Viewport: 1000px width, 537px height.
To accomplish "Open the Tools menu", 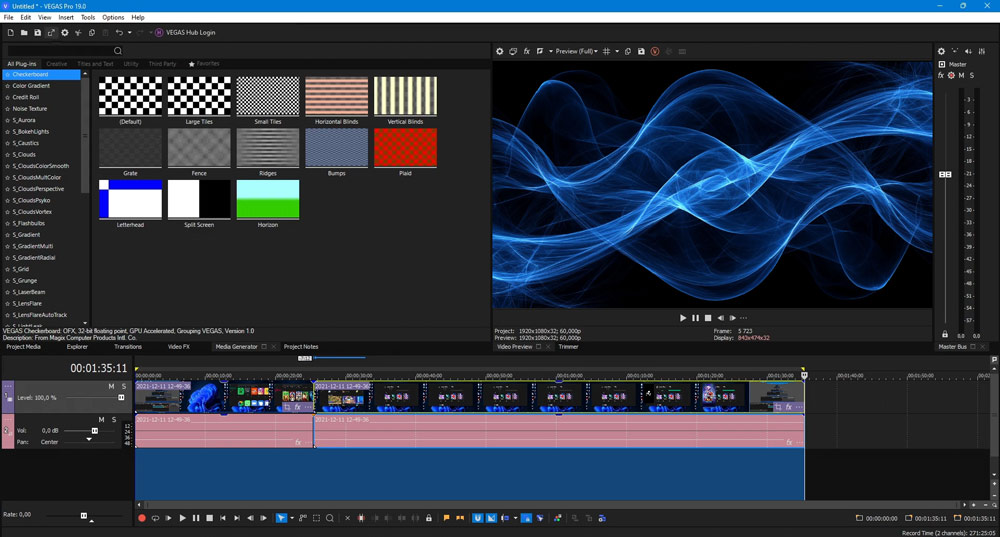I will [88, 17].
